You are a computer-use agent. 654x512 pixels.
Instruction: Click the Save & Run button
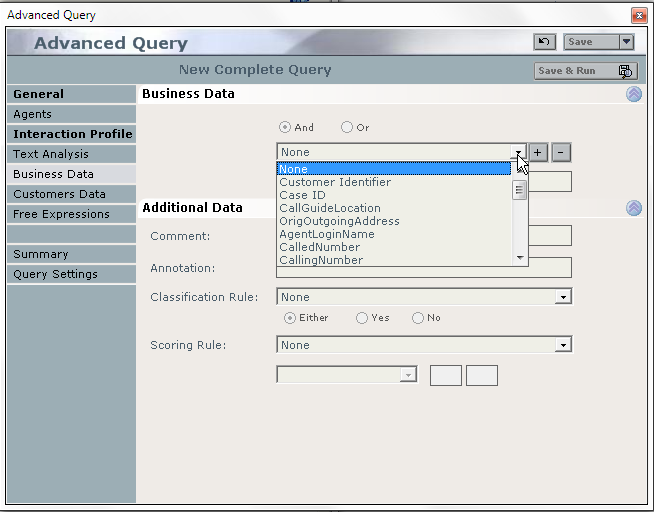point(586,71)
